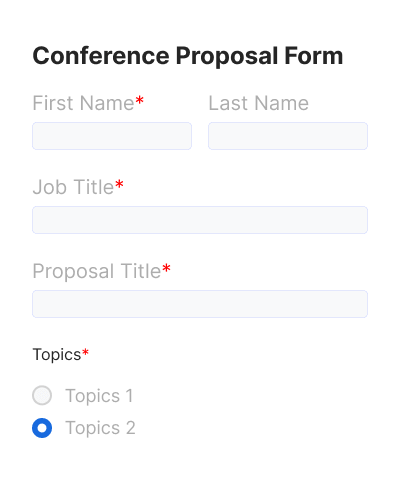Click the word Proposal in the heading
This screenshot has width=400, height=480.
[x=227, y=56]
